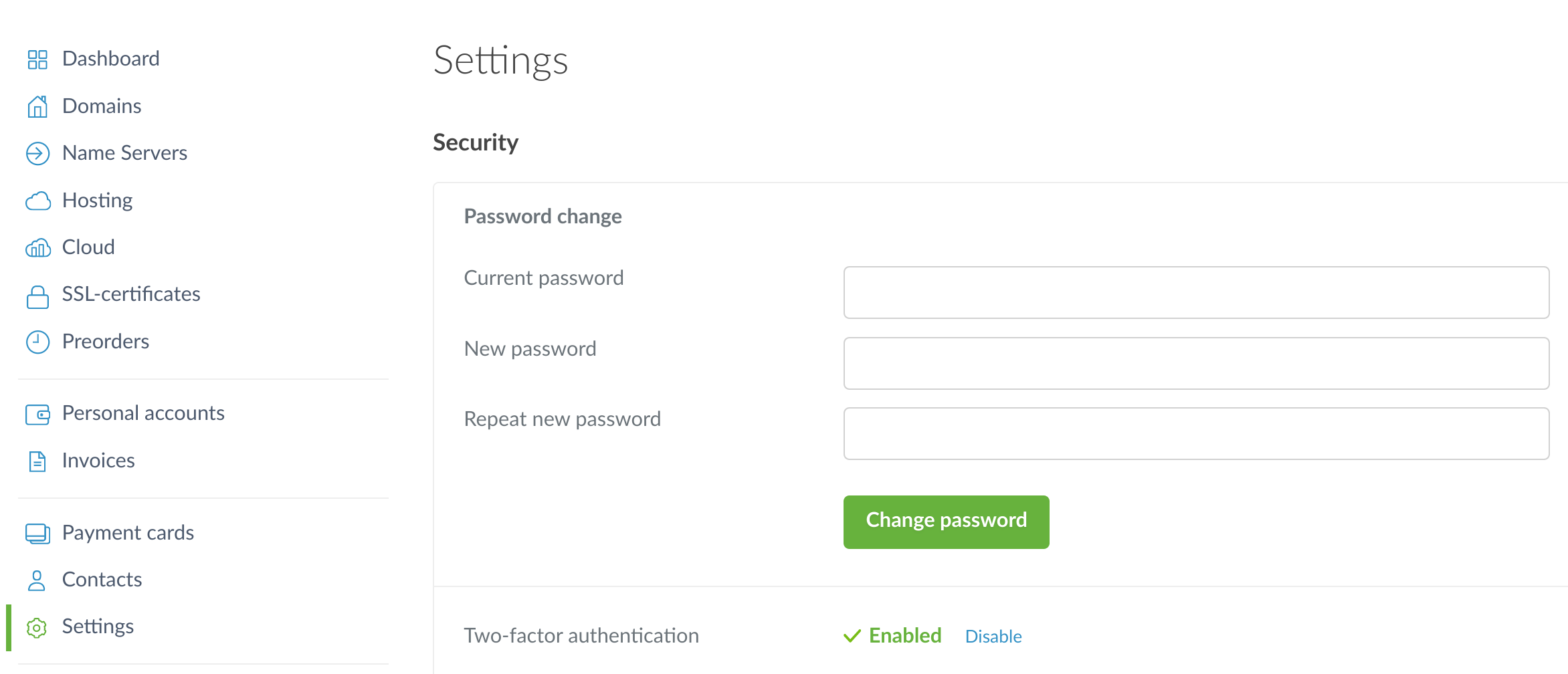The width and height of the screenshot is (1568, 674).
Task: Click the Domains house icon
Action: click(x=37, y=106)
